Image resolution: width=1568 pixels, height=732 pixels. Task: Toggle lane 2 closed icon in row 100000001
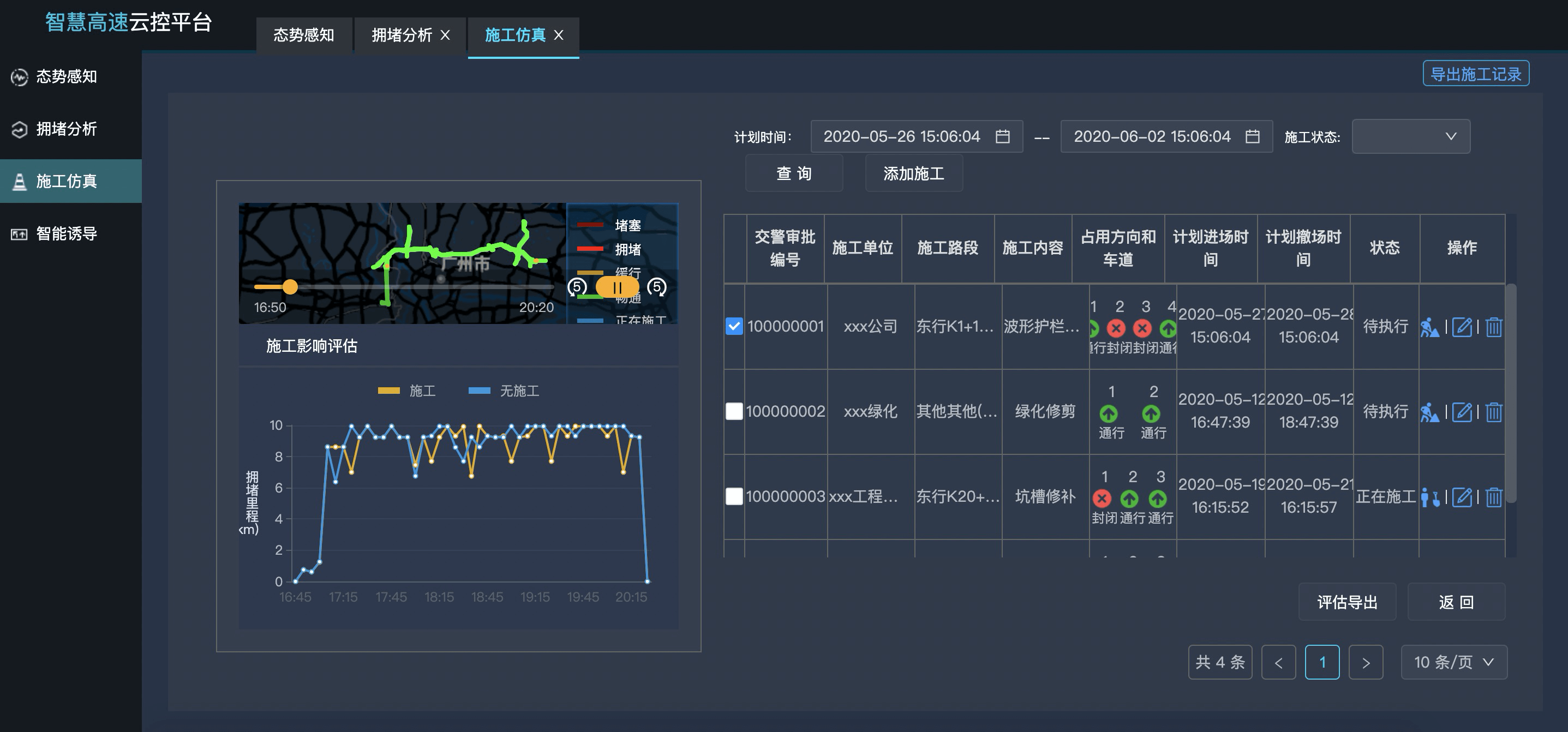pos(1116,328)
